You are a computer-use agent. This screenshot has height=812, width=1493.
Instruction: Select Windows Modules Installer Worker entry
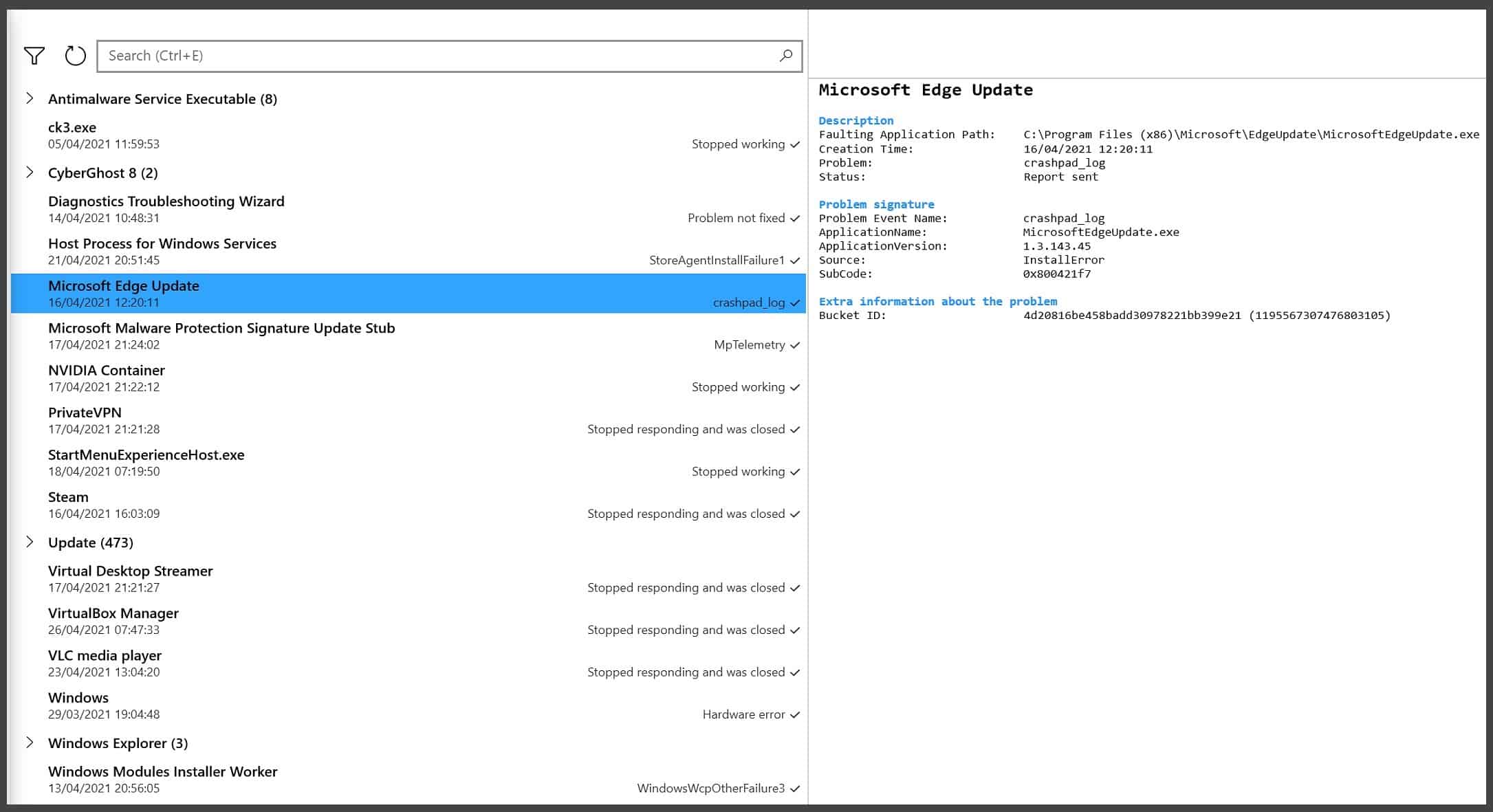408,780
